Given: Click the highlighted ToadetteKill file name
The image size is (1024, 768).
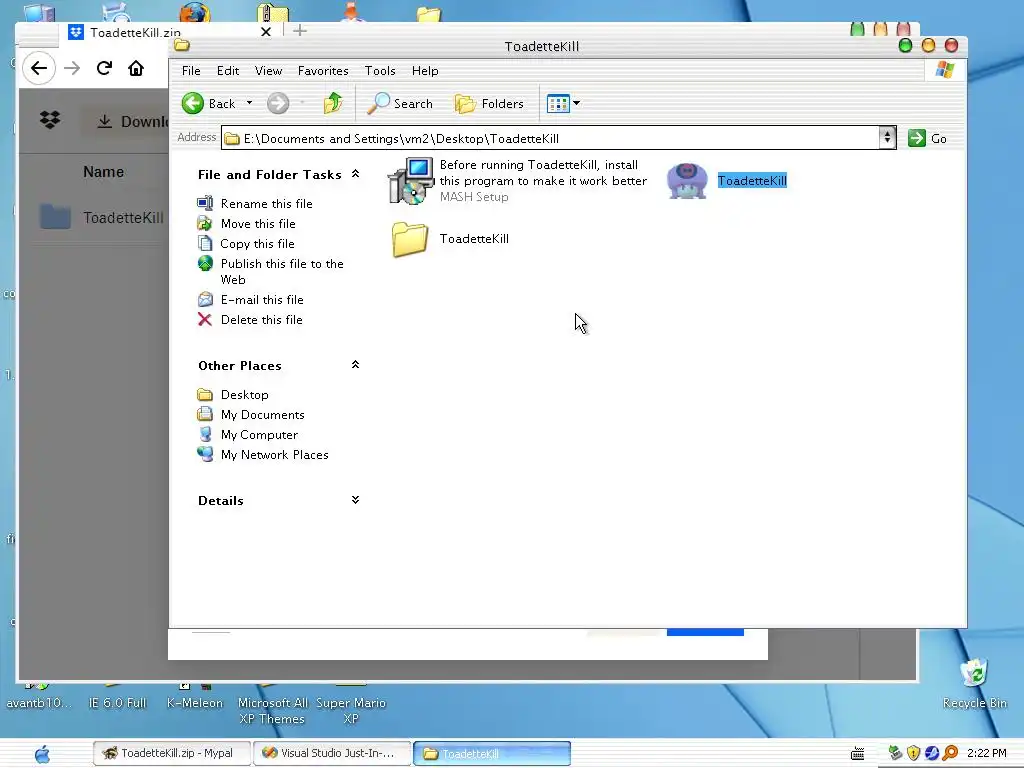Looking at the screenshot, I should 752,181.
